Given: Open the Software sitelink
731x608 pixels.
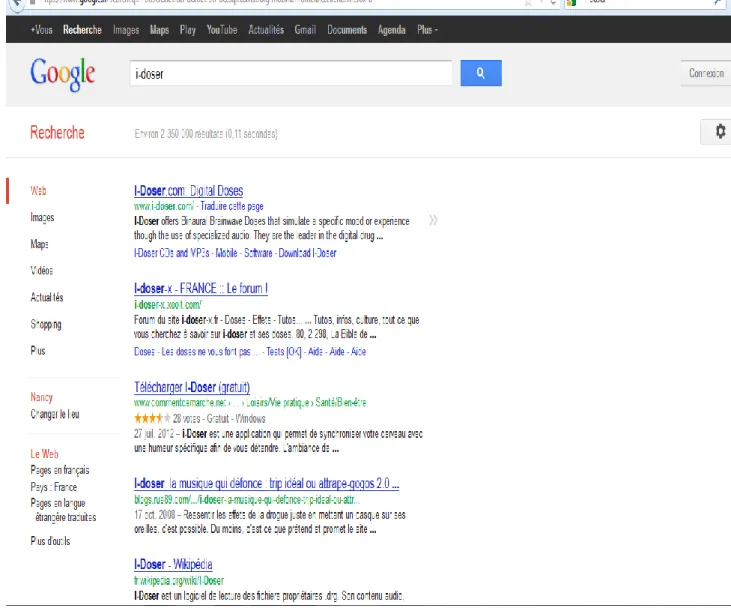Looking at the screenshot, I should 258,253.
